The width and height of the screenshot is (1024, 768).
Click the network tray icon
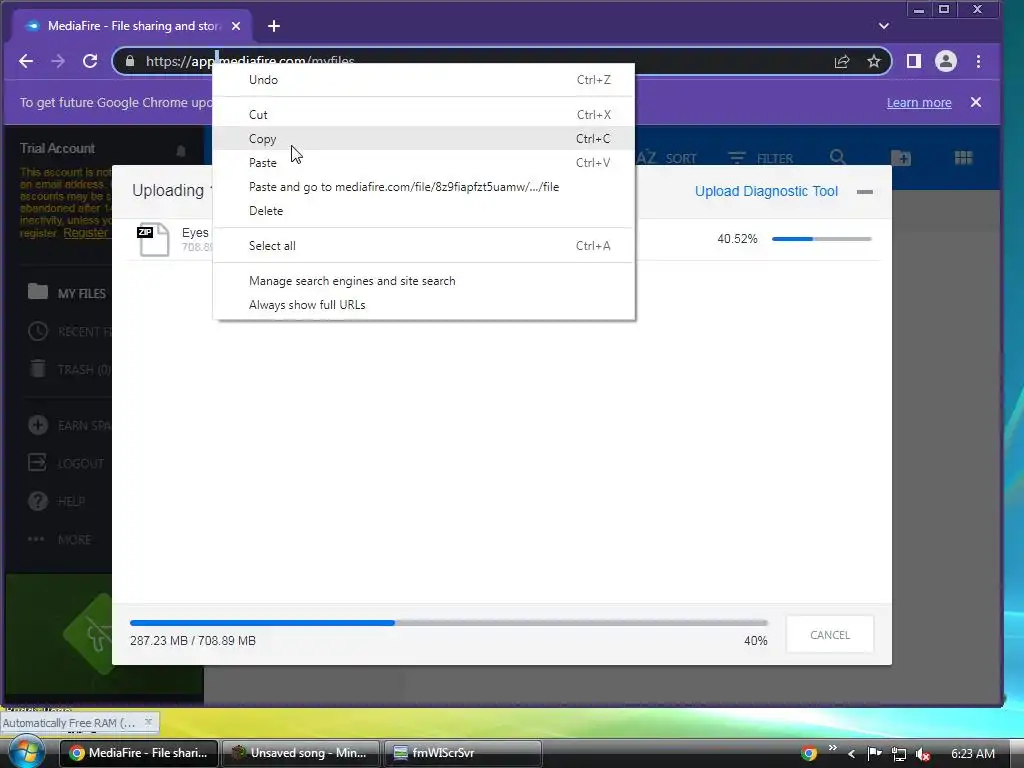[899, 754]
